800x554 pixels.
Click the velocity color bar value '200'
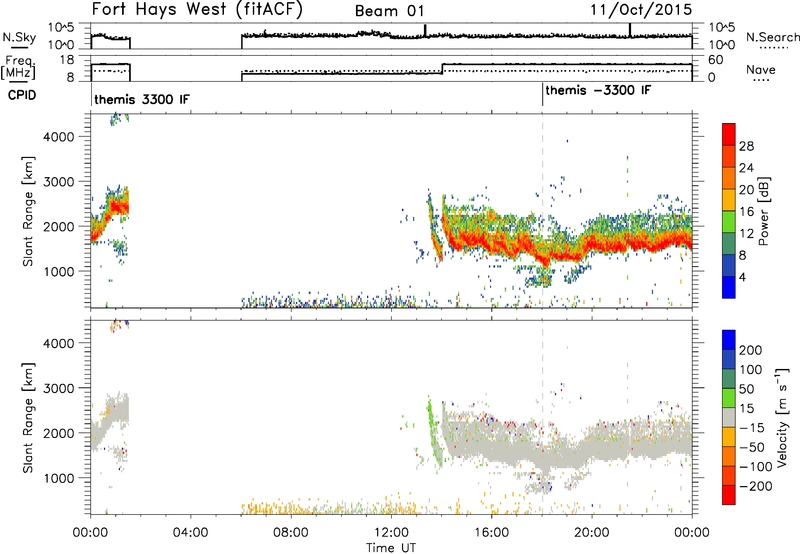pos(751,350)
